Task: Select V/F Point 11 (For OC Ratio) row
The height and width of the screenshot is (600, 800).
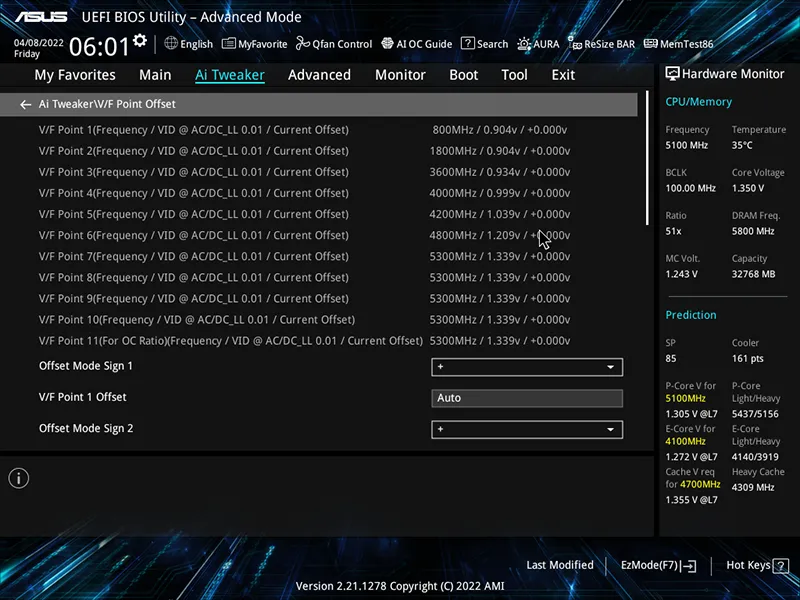Action: (304, 341)
